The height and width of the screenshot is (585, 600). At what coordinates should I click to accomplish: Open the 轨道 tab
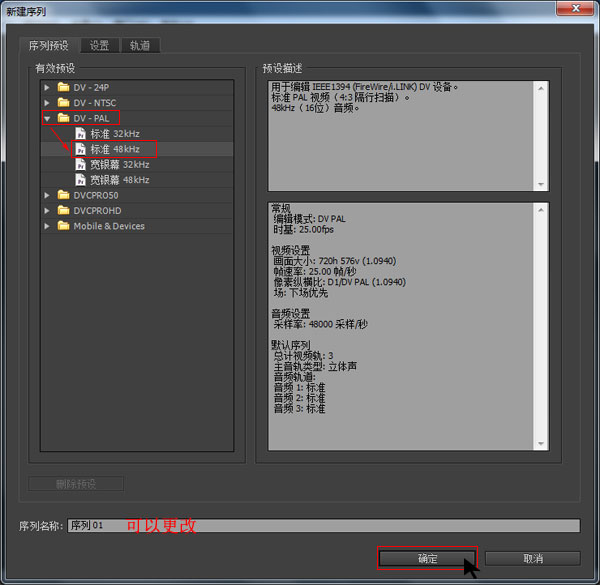point(140,46)
